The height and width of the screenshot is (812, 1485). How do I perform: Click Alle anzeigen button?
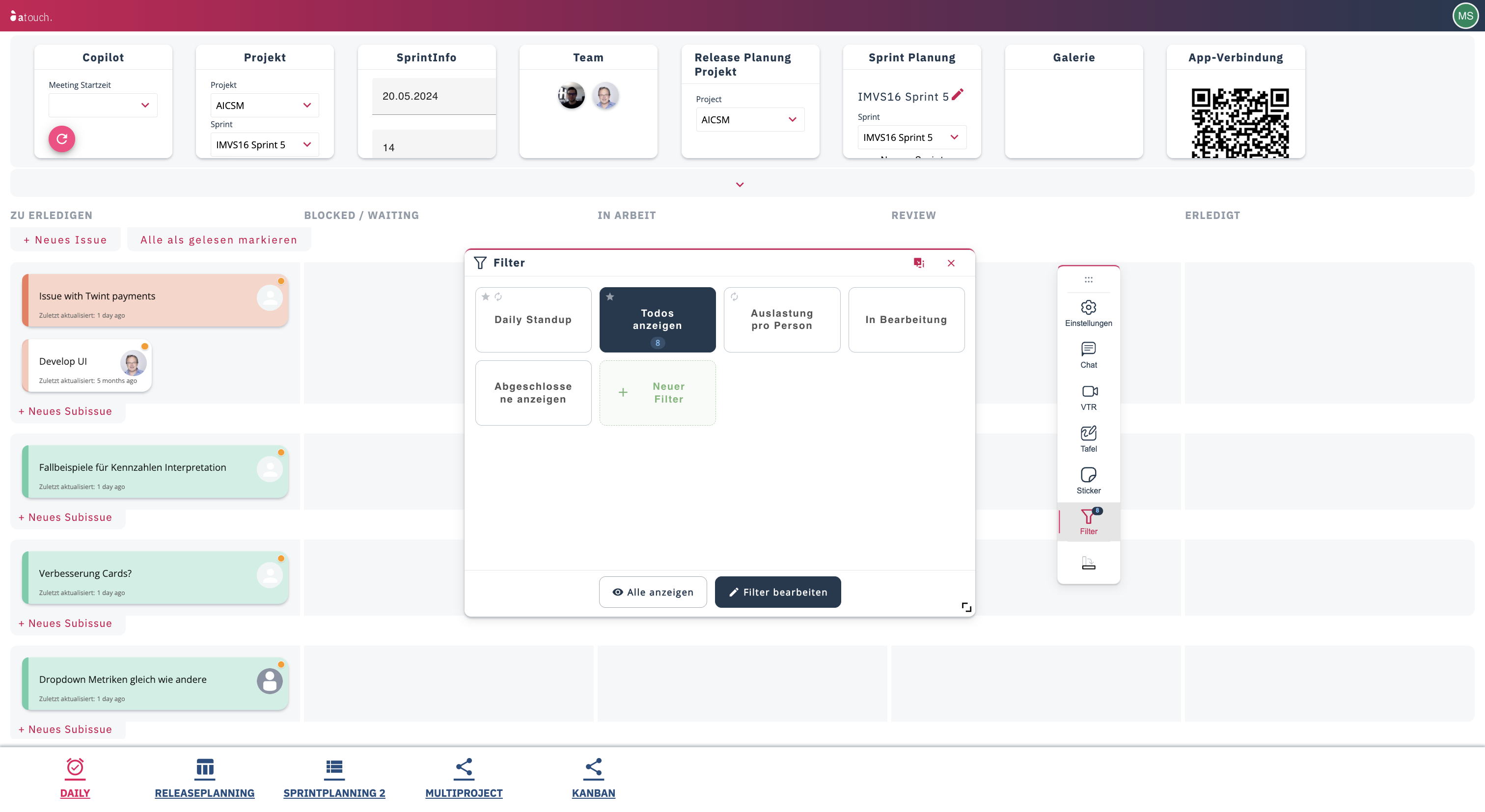(653, 592)
